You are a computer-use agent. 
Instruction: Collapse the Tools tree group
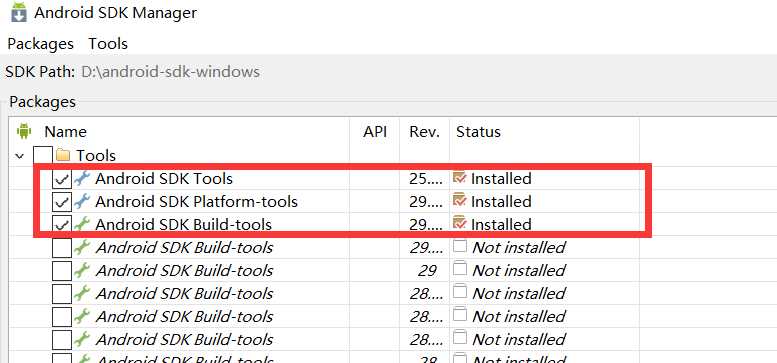tap(20, 156)
